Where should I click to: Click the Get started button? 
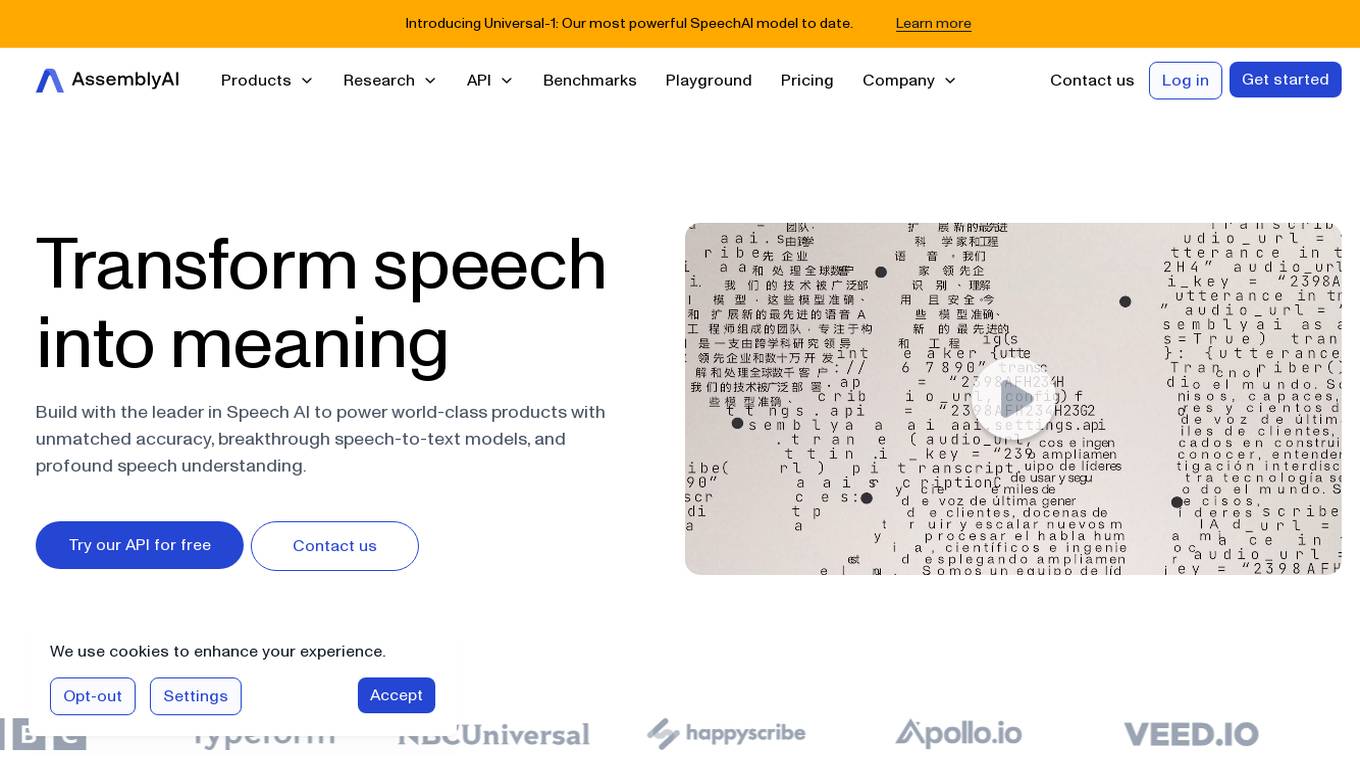click(1285, 79)
